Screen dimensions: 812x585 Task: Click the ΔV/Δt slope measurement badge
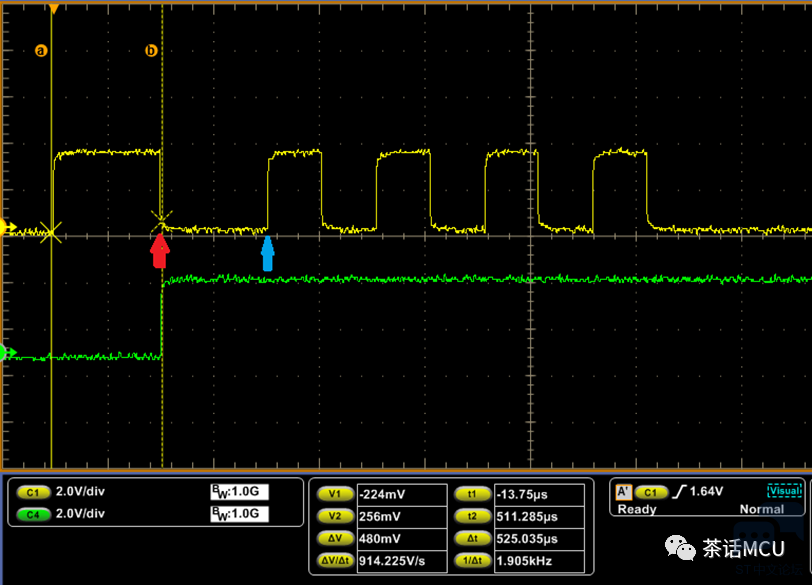(333, 562)
